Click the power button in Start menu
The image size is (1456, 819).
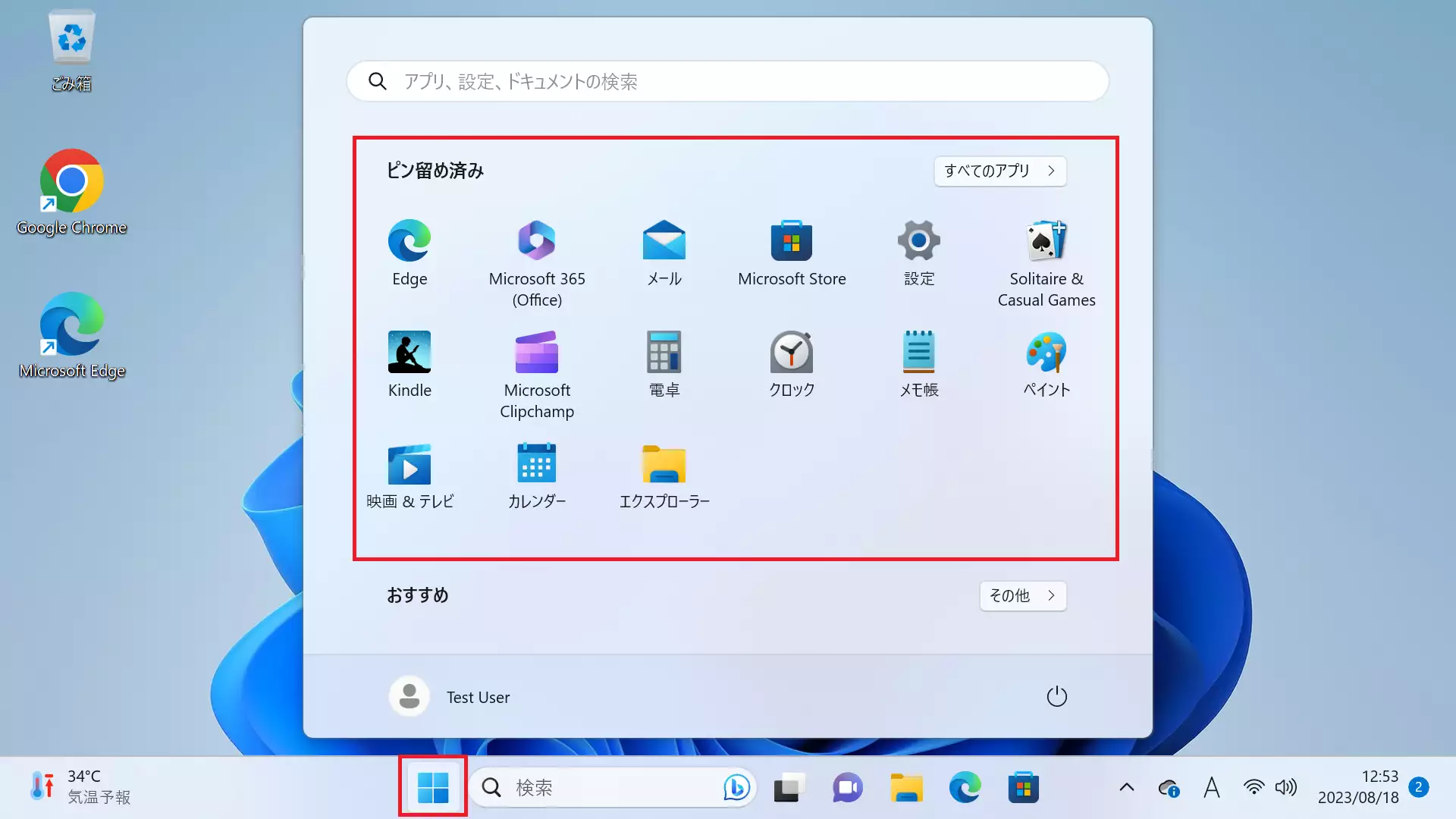pos(1056,696)
